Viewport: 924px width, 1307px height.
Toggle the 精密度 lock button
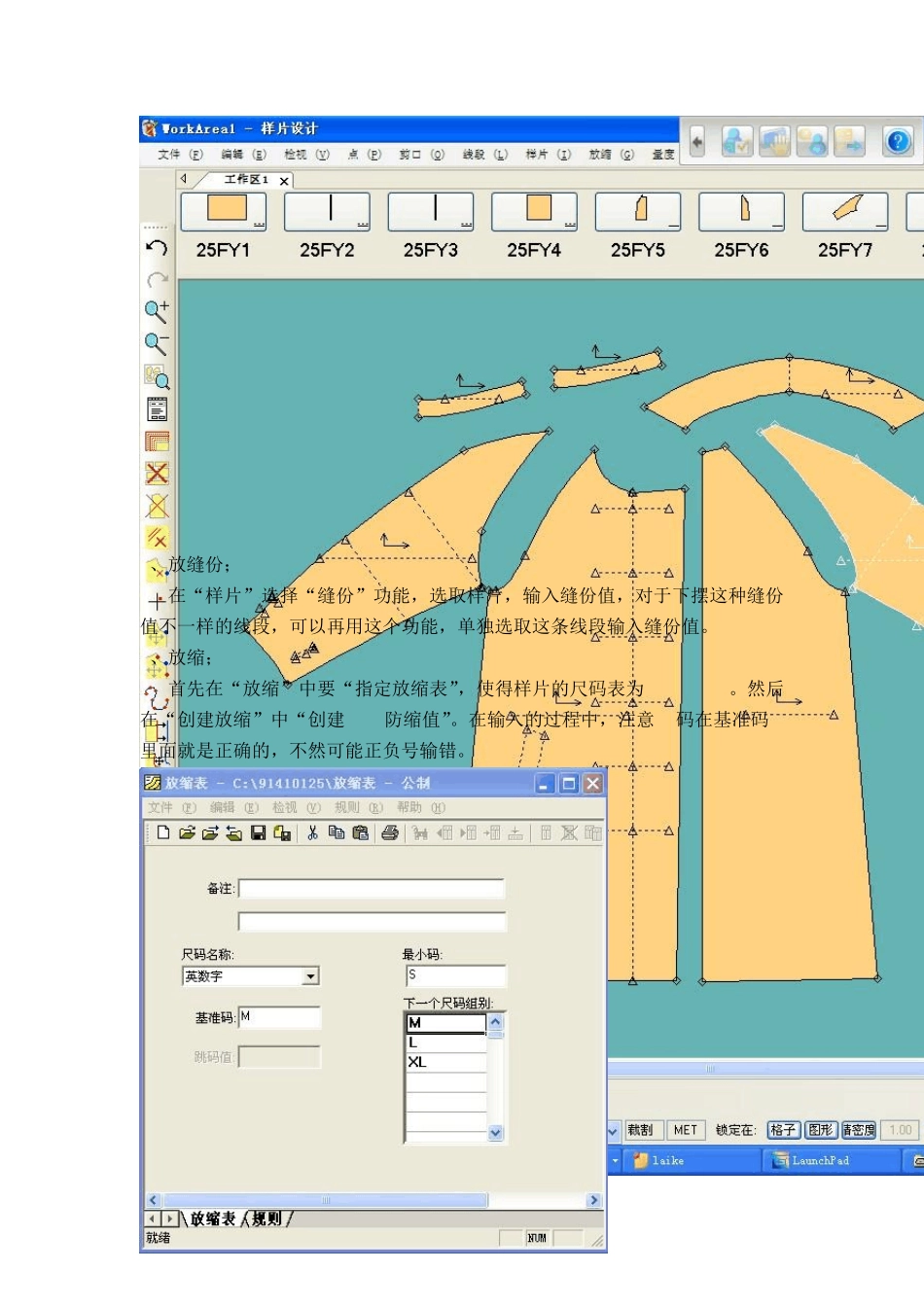[x=859, y=1130]
